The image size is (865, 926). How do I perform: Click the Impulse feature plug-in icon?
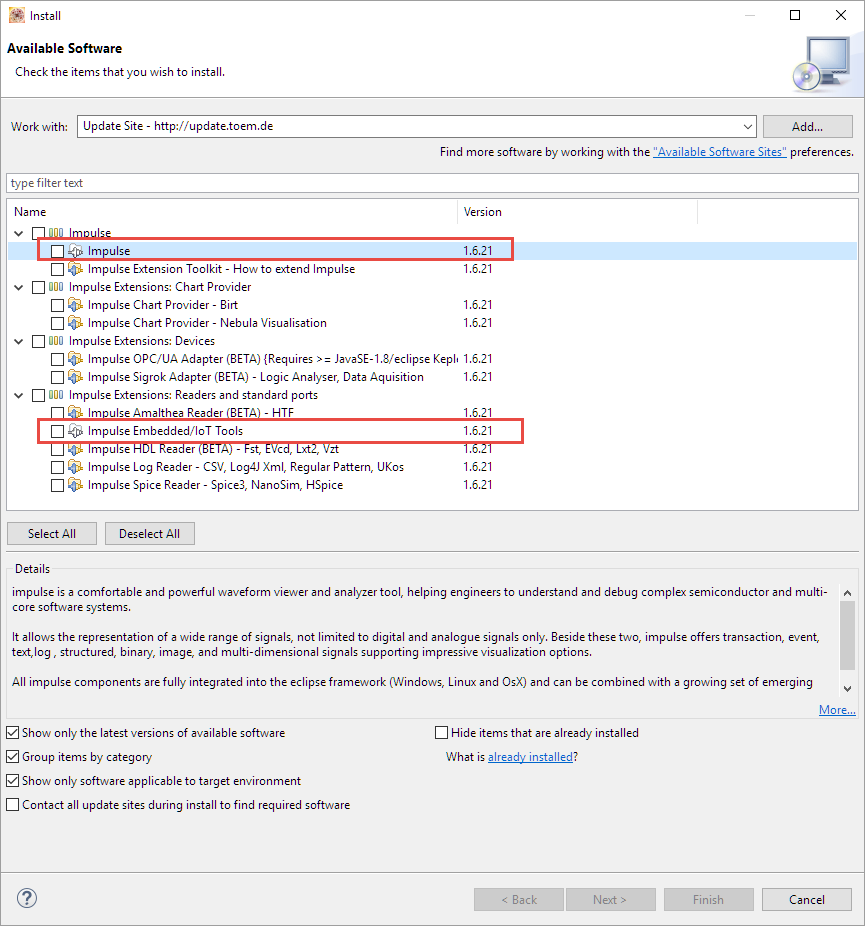(x=75, y=251)
